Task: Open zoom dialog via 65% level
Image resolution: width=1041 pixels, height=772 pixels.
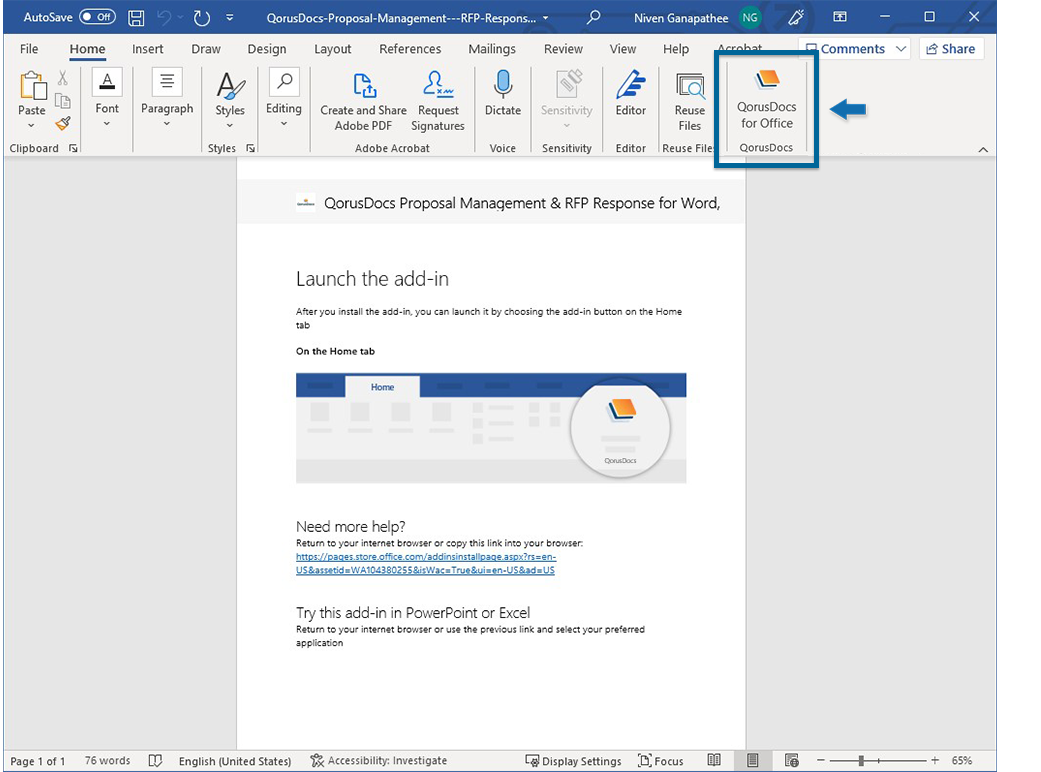Action: click(x=962, y=761)
